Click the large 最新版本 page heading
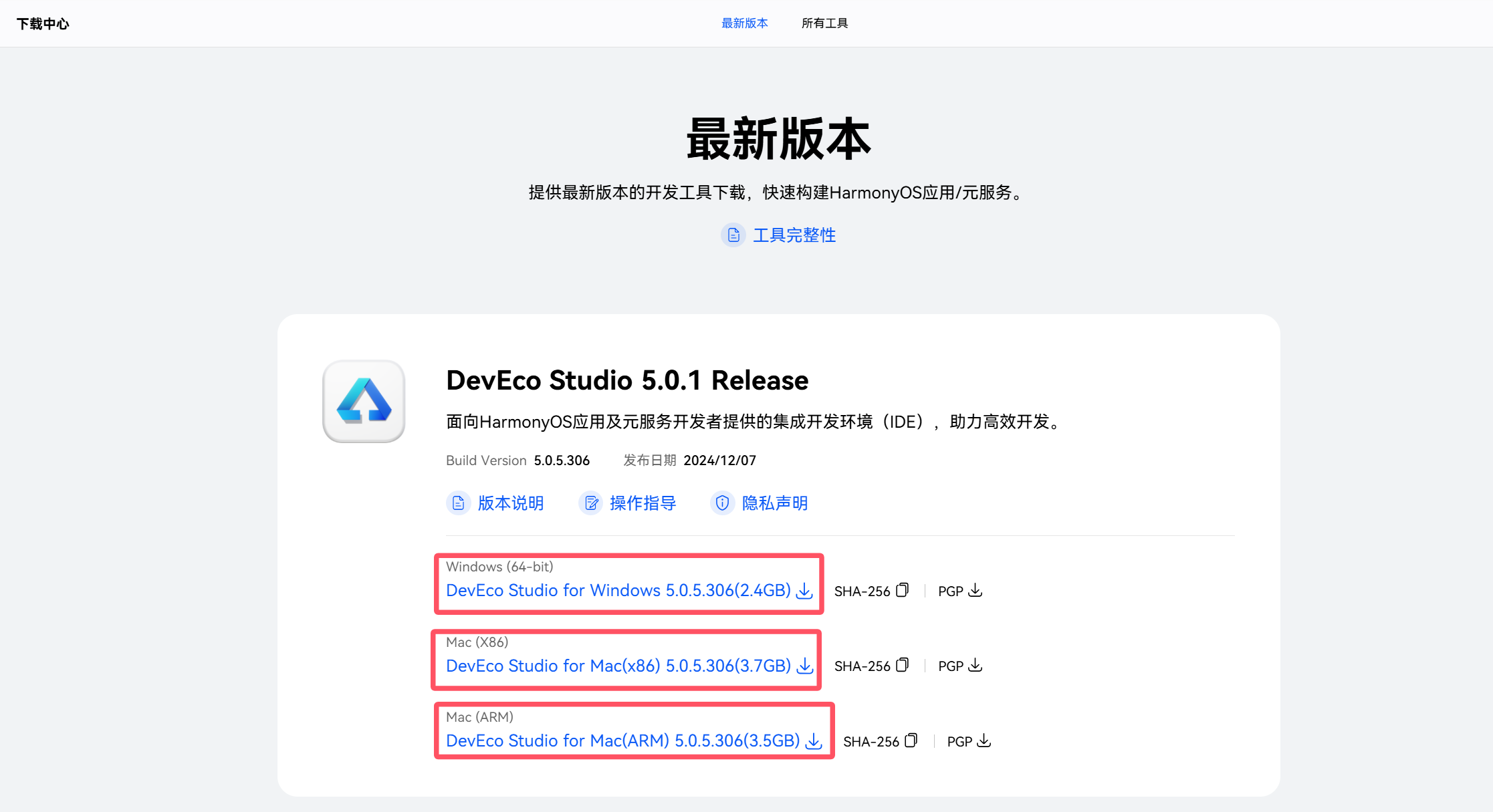 779,139
